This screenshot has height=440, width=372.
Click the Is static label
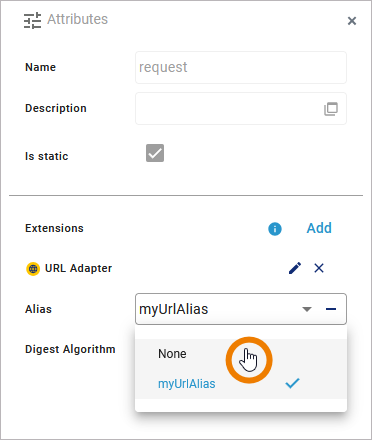tap(47, 156)
